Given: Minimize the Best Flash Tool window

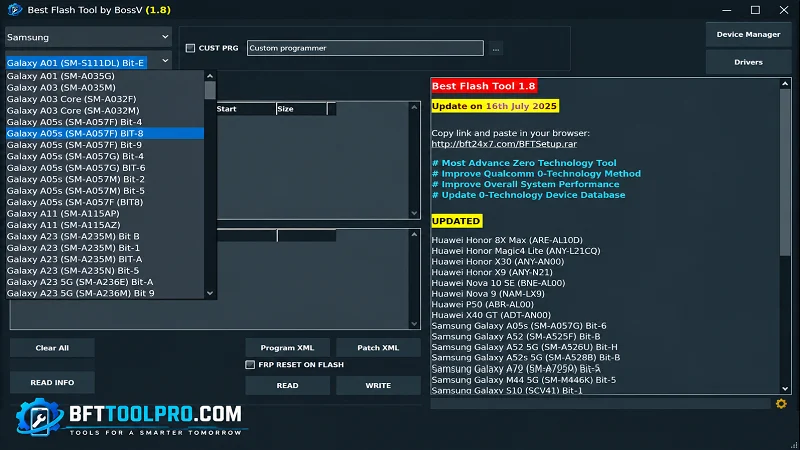Looking at the screenshot, I should pyautogui.click(x=727, y=10).
